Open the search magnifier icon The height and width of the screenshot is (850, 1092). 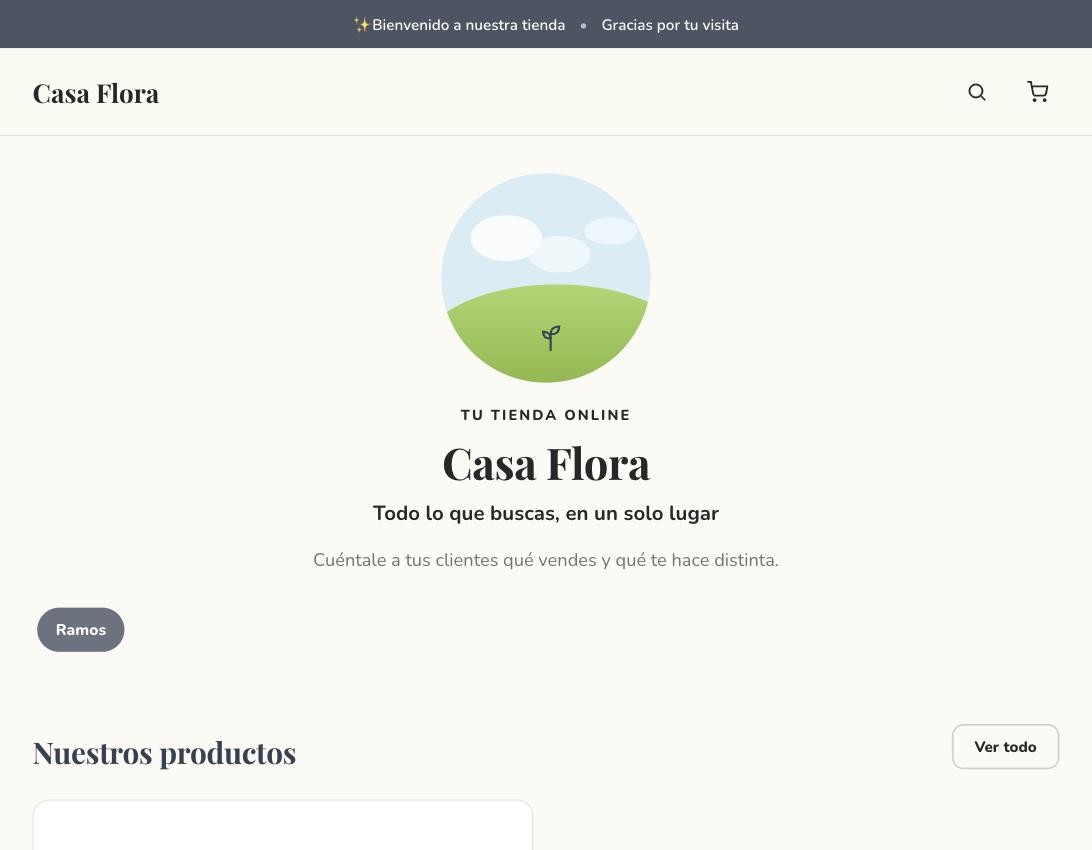tap(976, 92)
